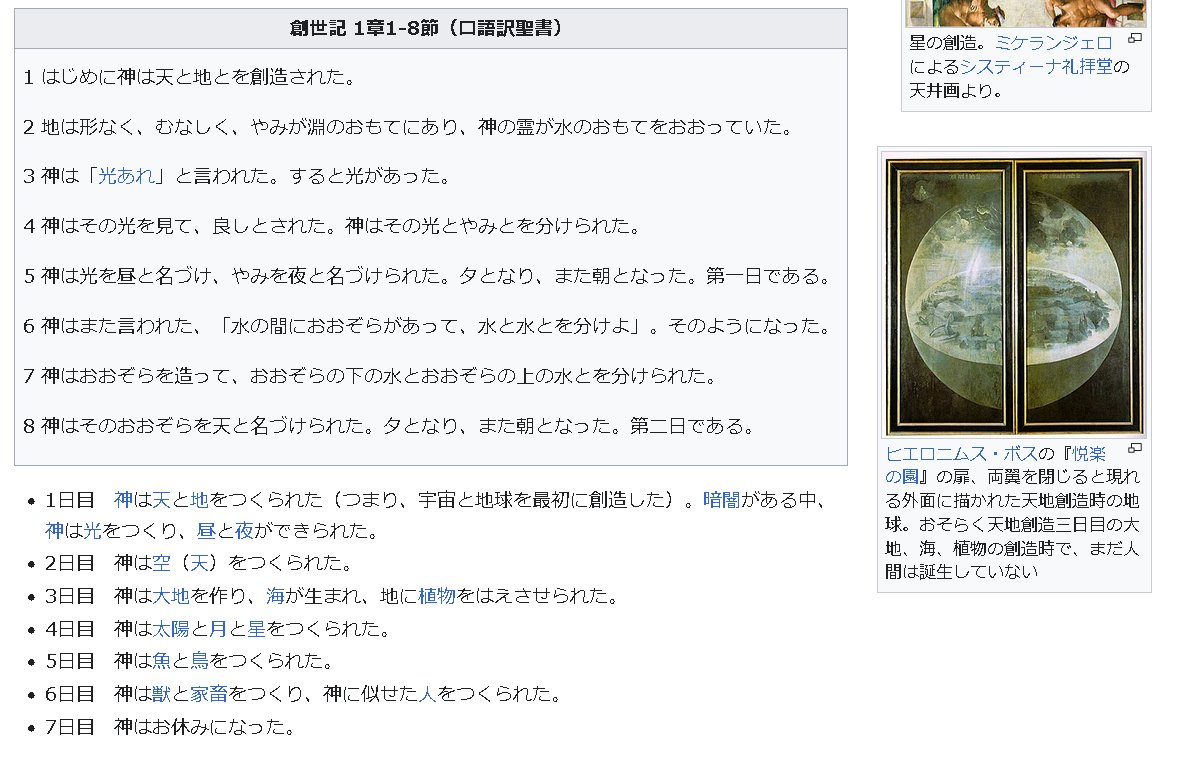This screenshot has height=758, width=1194.
Task: Click the 暗闇 link in day 1
Action: click(721, 500)
